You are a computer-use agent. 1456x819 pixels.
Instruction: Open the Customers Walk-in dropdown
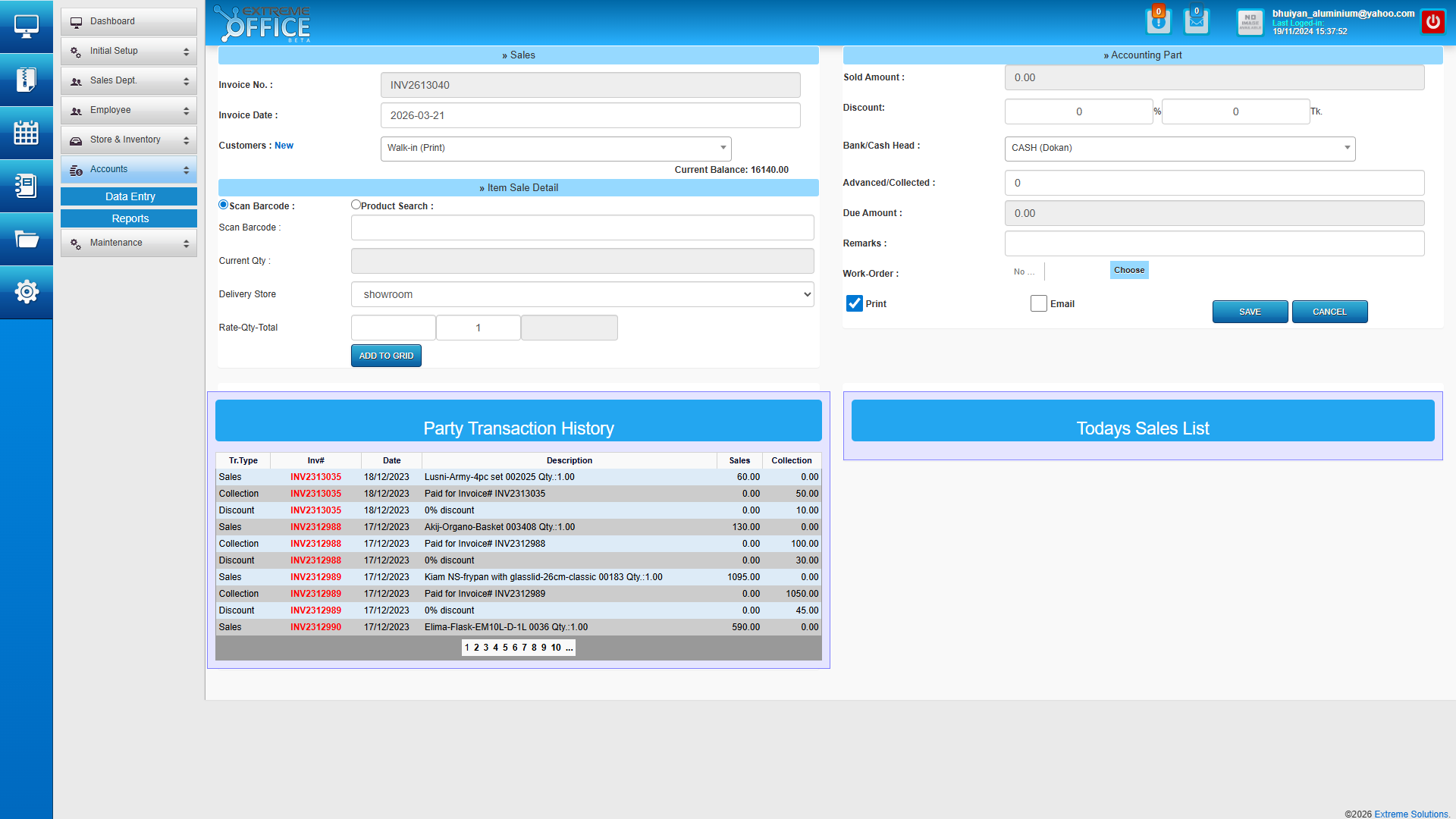[x=555, y=148]
